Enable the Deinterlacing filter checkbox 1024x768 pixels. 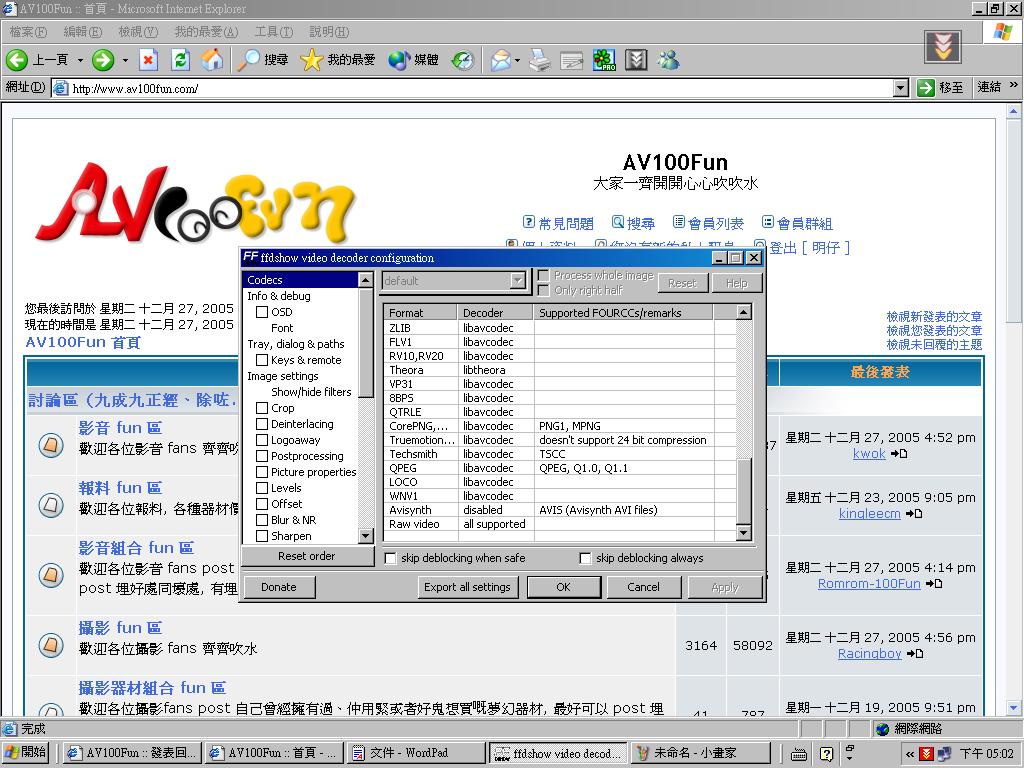pos(262,424)
